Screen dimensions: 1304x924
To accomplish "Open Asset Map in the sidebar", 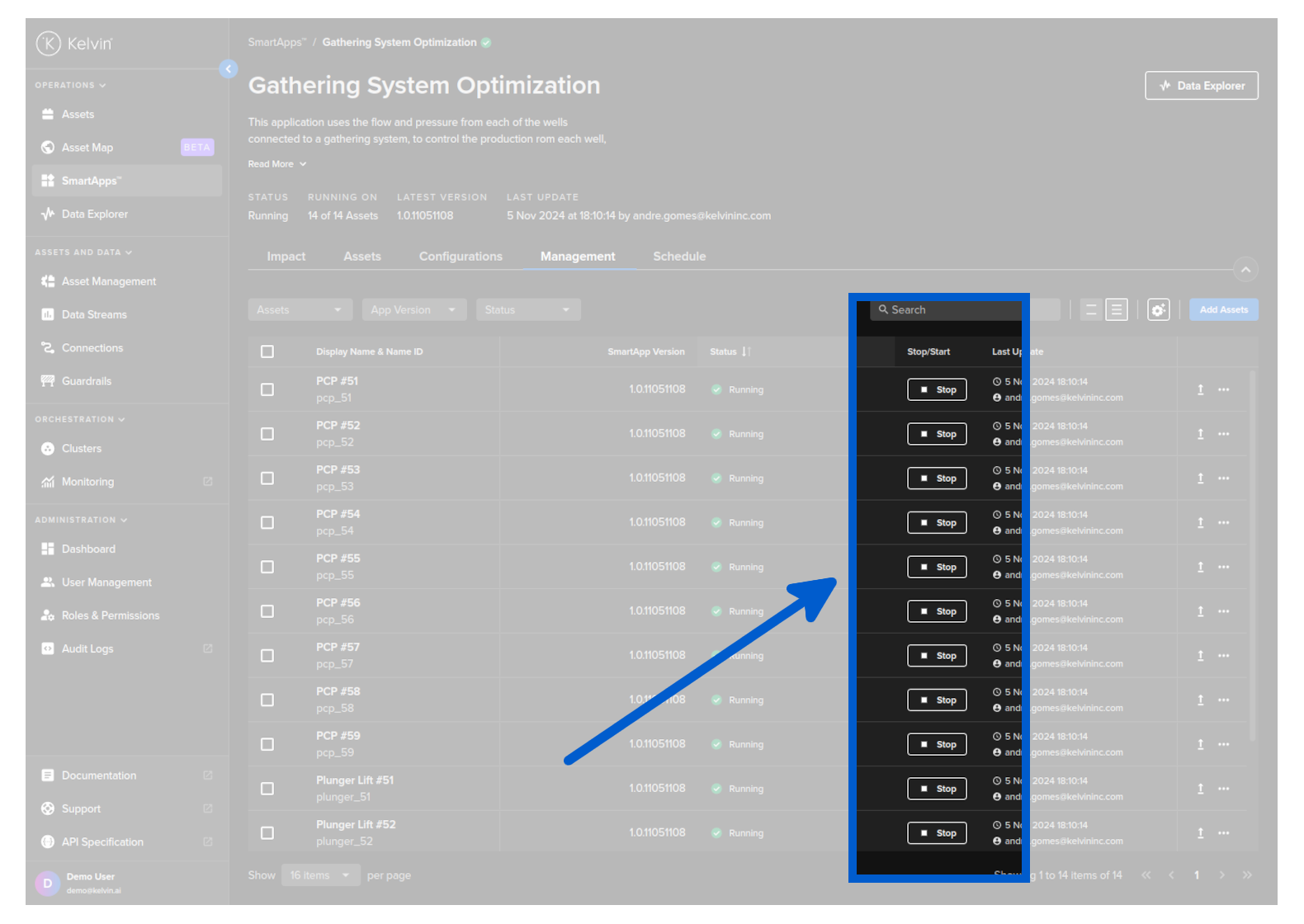I will 87,148.
